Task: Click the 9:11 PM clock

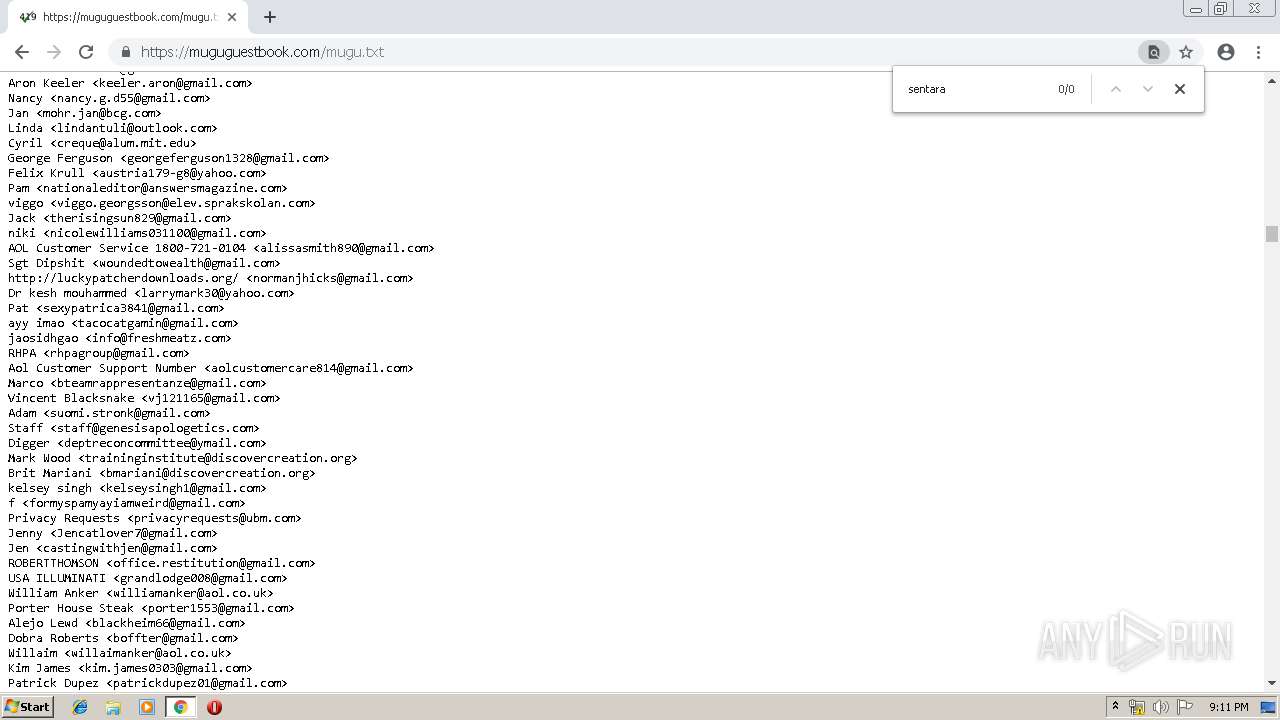Action: (1228, 707)
